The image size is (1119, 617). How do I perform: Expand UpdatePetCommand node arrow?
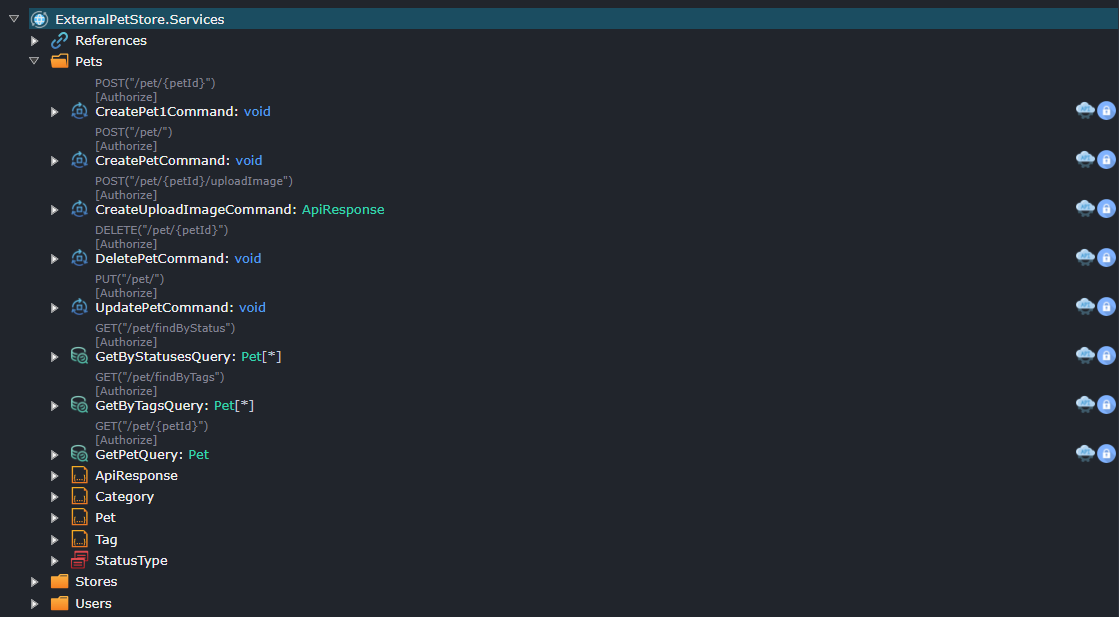coord(54,308)
